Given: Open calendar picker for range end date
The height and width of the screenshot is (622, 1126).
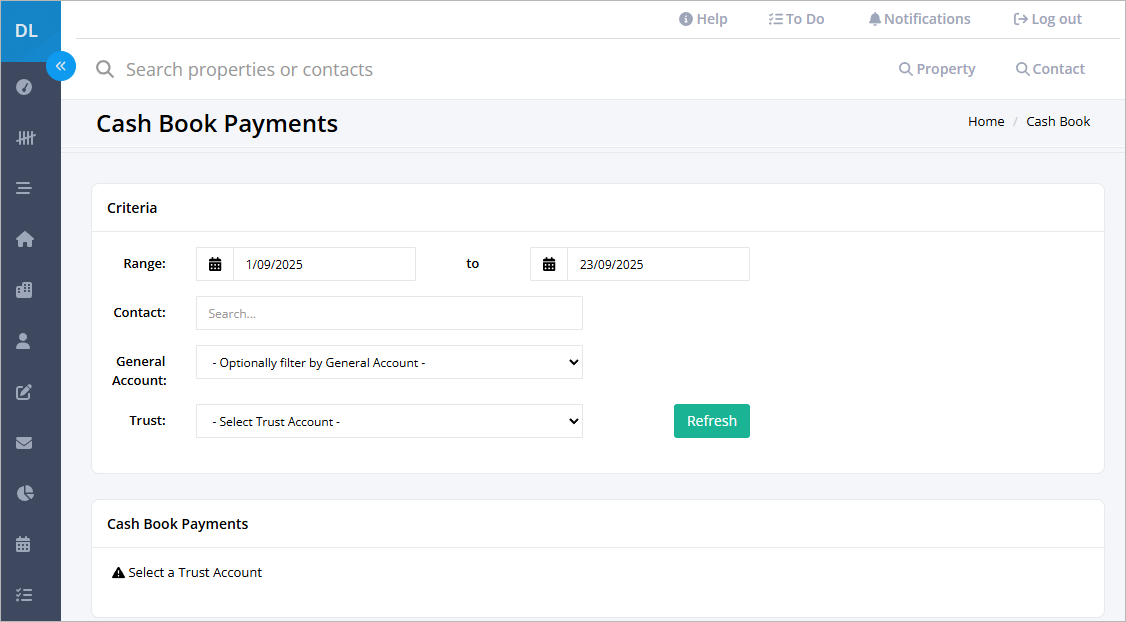Looking at the screenshot, I should 549,264.
